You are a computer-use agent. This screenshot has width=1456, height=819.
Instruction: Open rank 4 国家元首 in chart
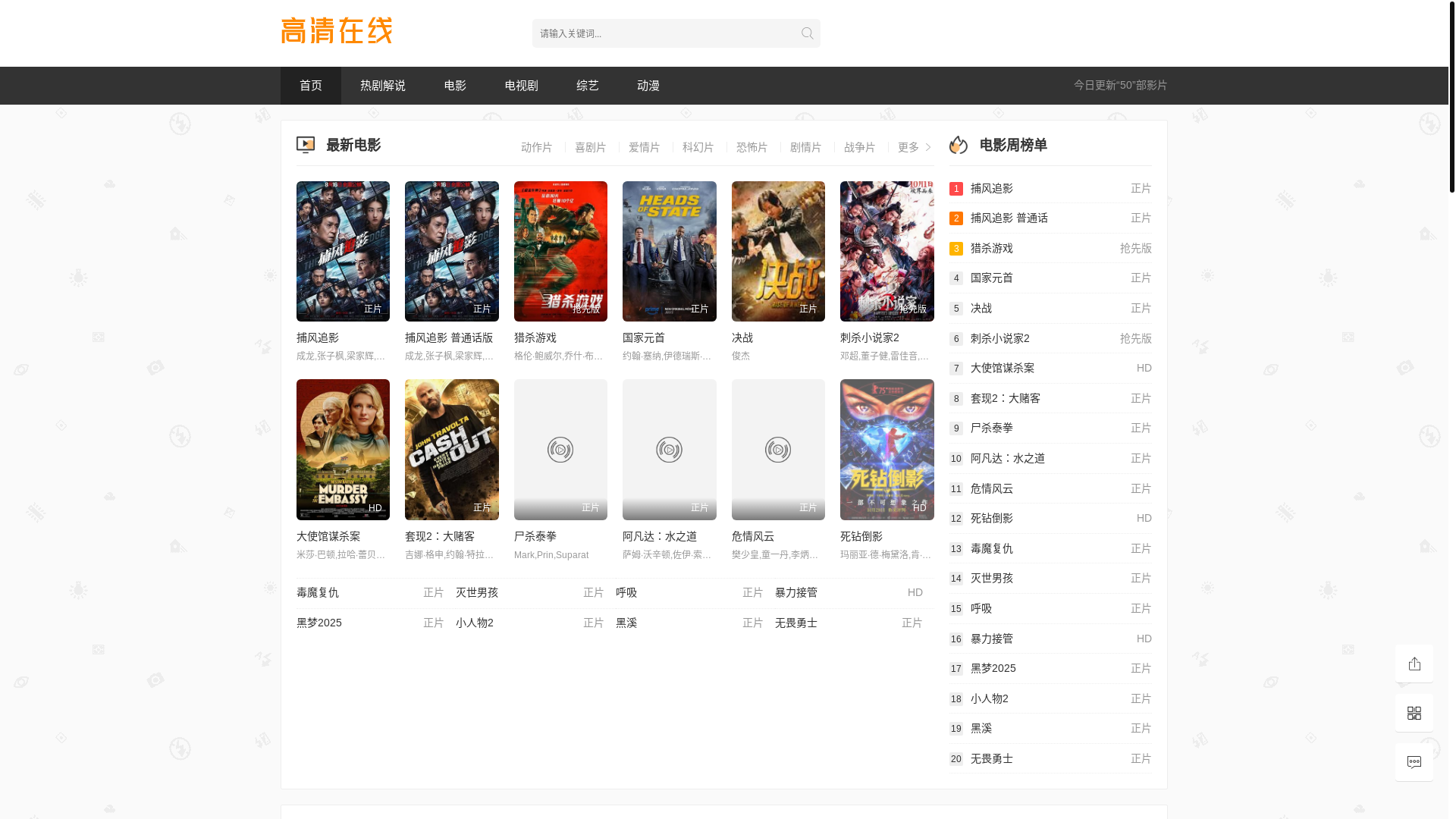pos(1050,278)
